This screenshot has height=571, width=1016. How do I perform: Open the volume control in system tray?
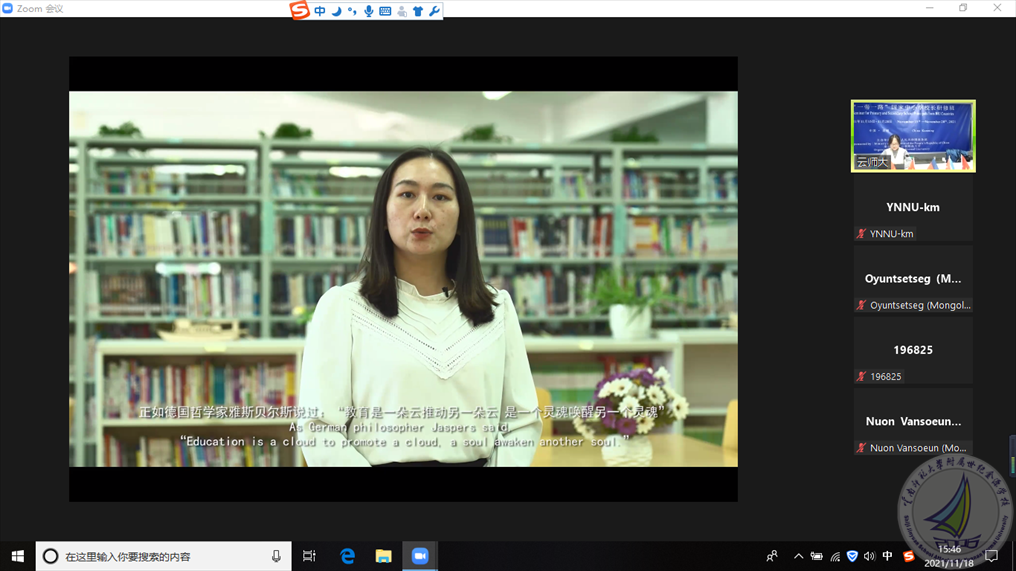(x=869, y=557)
